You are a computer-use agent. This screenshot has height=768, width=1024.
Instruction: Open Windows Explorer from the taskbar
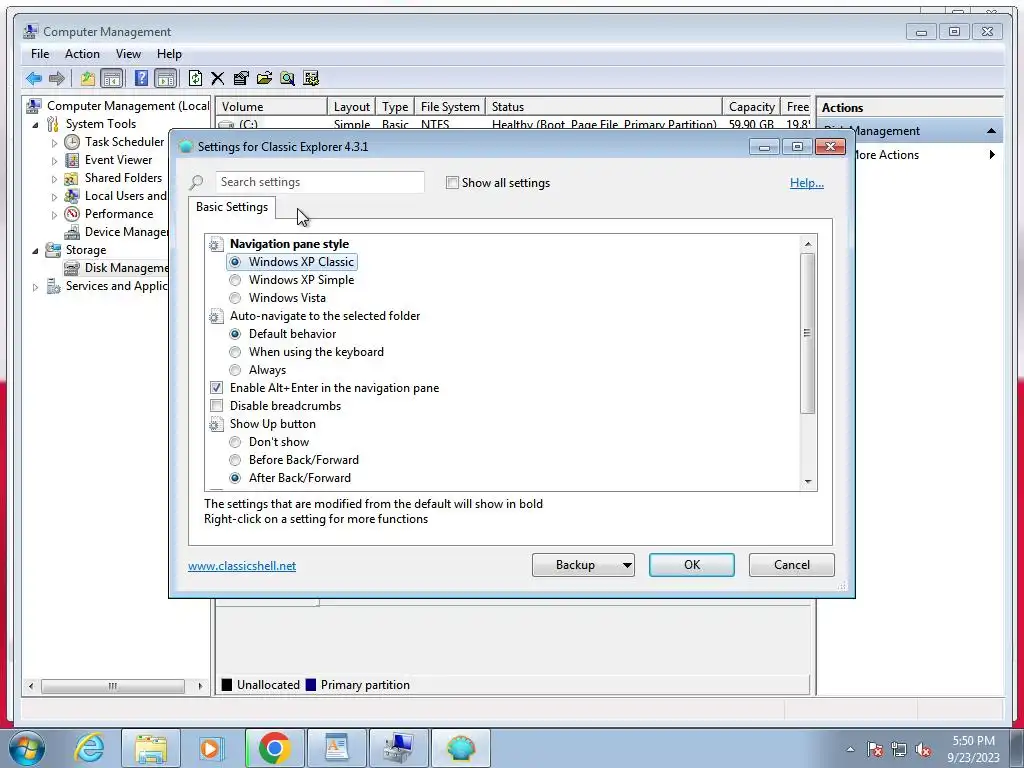(151, 748)
